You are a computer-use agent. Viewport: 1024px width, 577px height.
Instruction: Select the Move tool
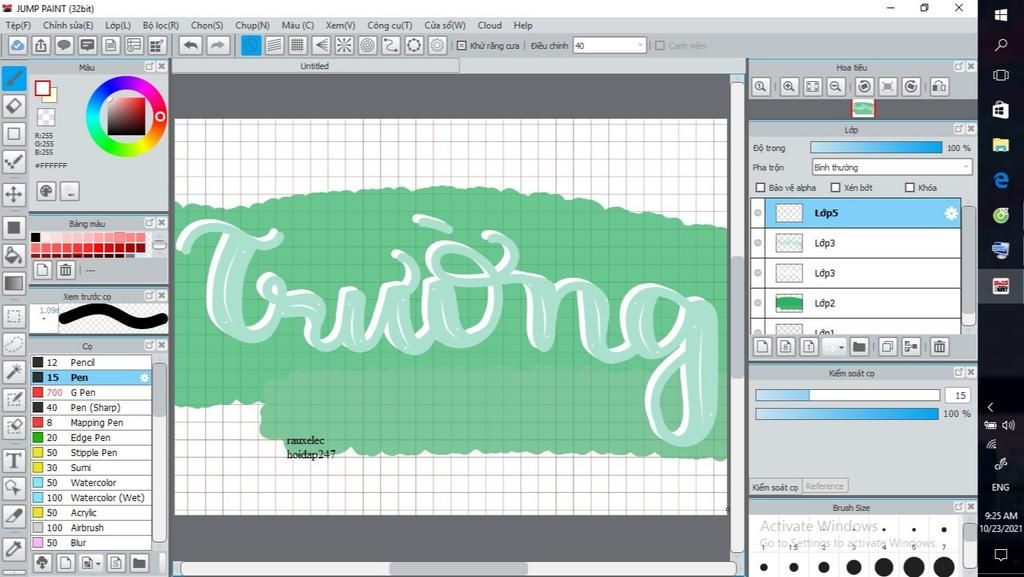click(x=14, y=194)
